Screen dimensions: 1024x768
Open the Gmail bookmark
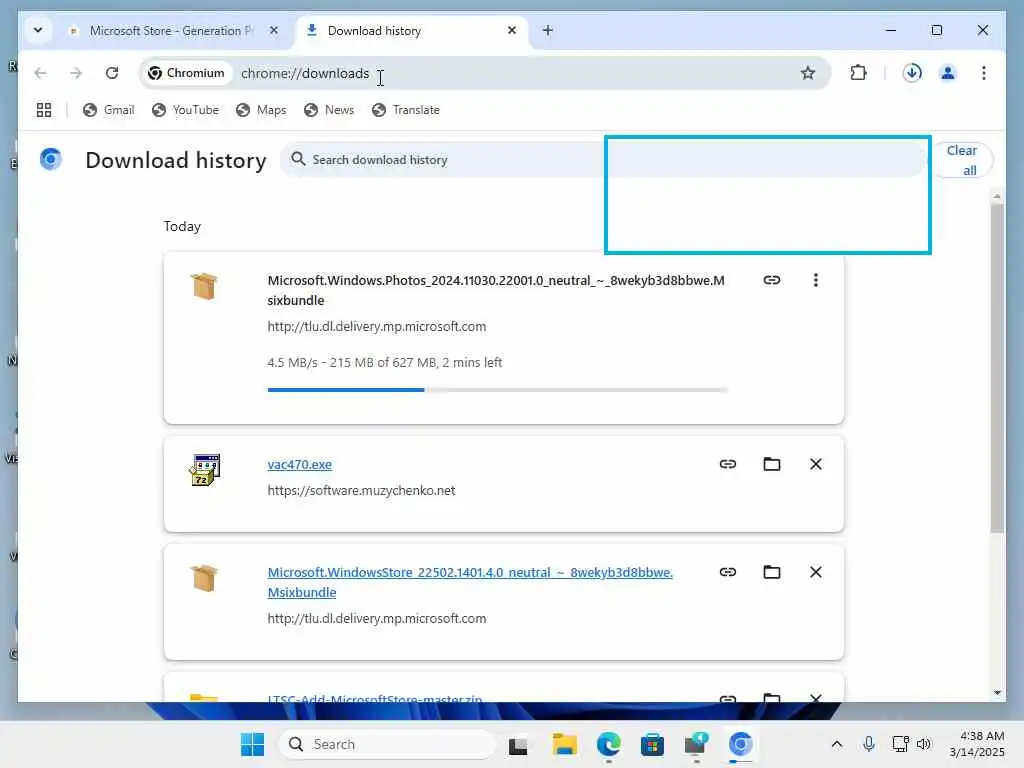tap(109, 110)
